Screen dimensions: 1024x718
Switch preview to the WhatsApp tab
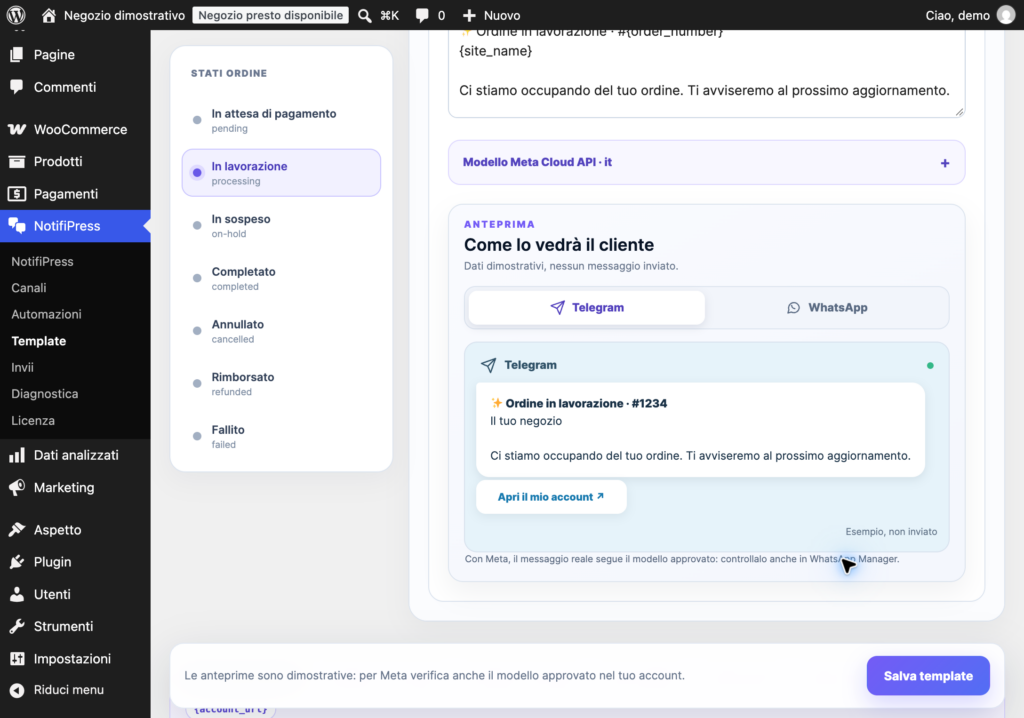point(827,308)
